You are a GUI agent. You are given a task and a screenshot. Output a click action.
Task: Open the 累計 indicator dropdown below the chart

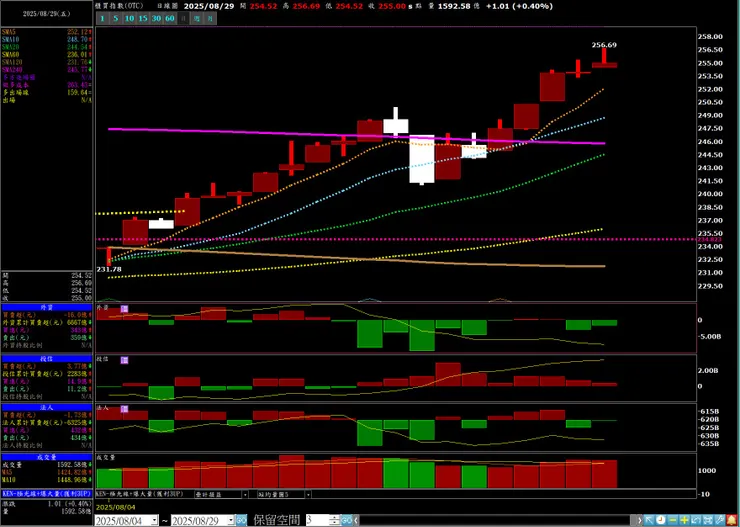point(245,494)
